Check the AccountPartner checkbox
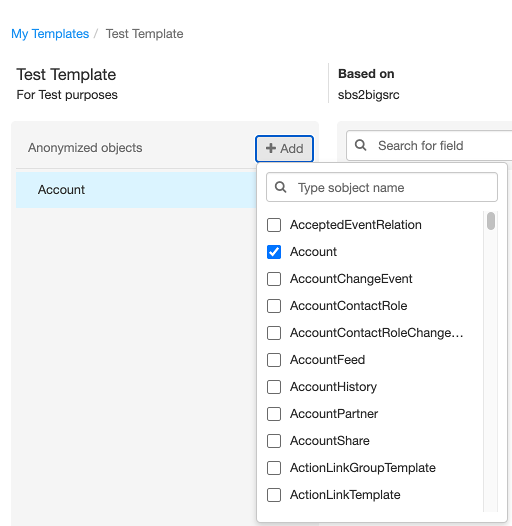 point(274,414)
